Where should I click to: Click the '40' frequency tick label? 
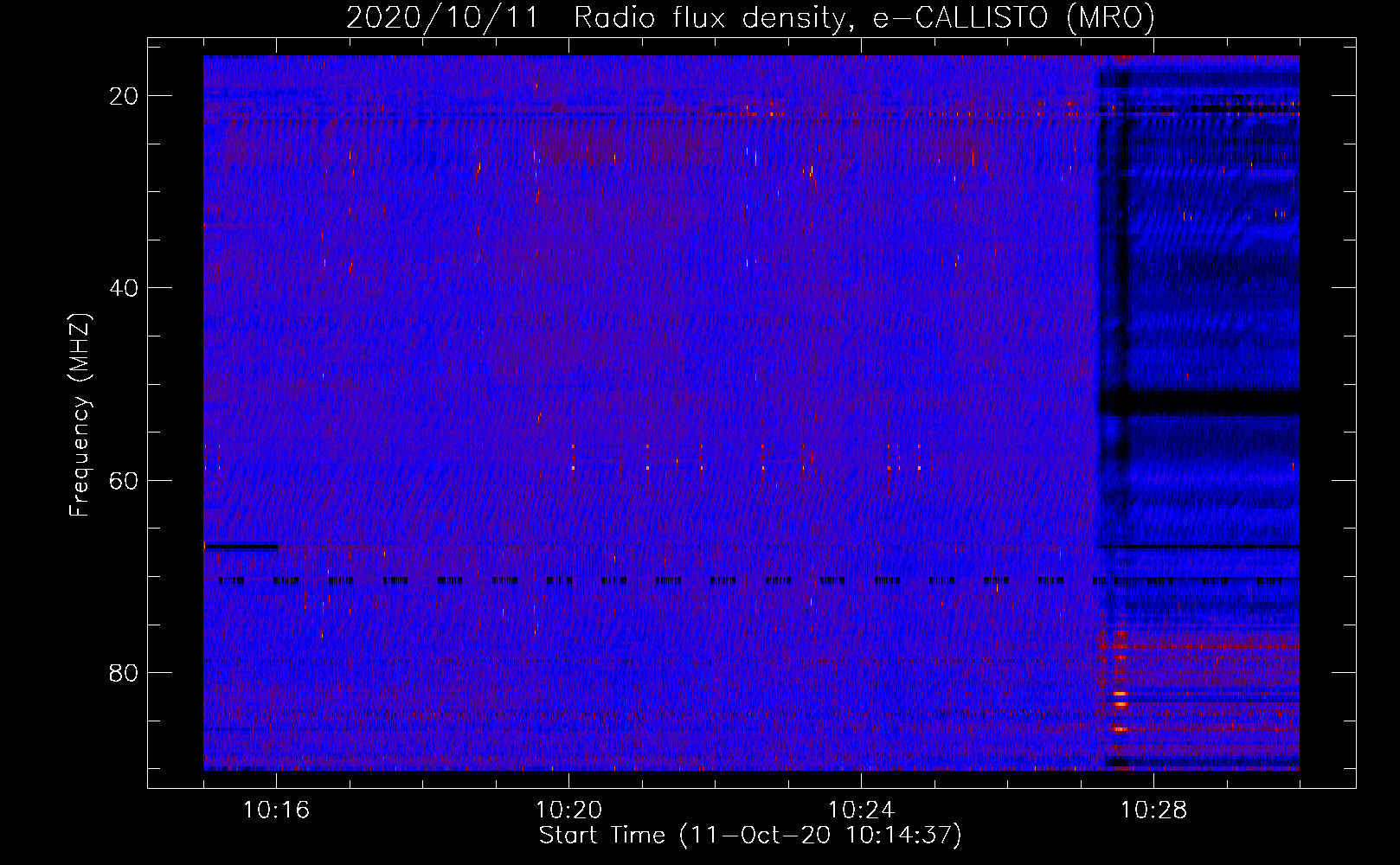(125, 288)
